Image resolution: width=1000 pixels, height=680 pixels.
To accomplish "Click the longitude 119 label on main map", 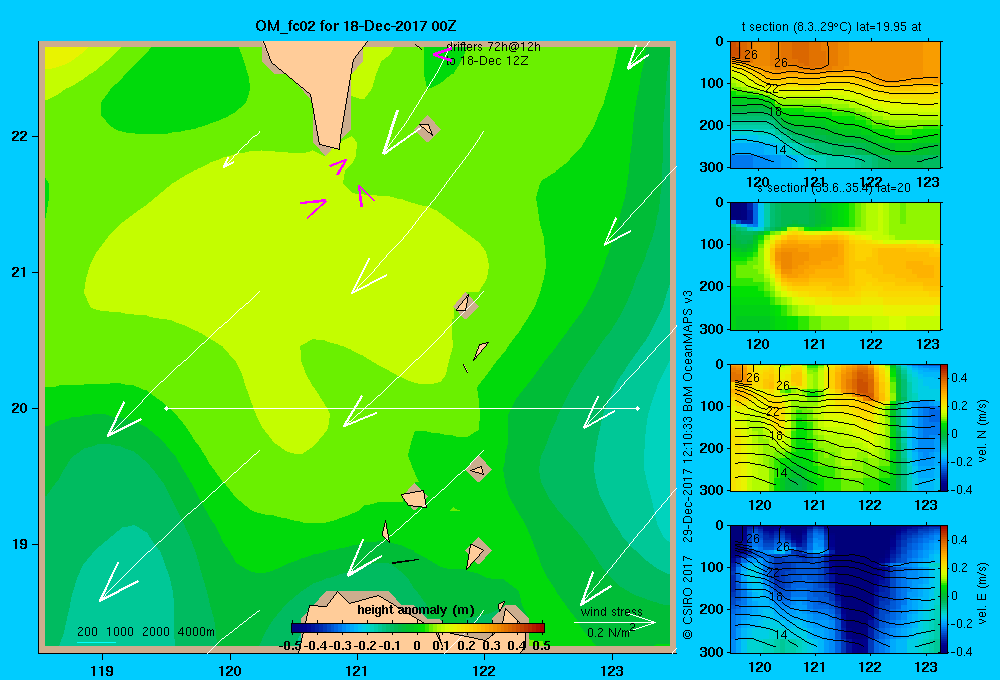I will pos(102,670).
